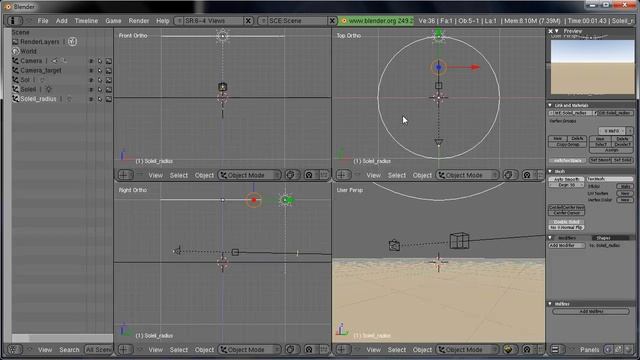
Task: Open the Search menu in outliner header
Action: click(69, 349)
